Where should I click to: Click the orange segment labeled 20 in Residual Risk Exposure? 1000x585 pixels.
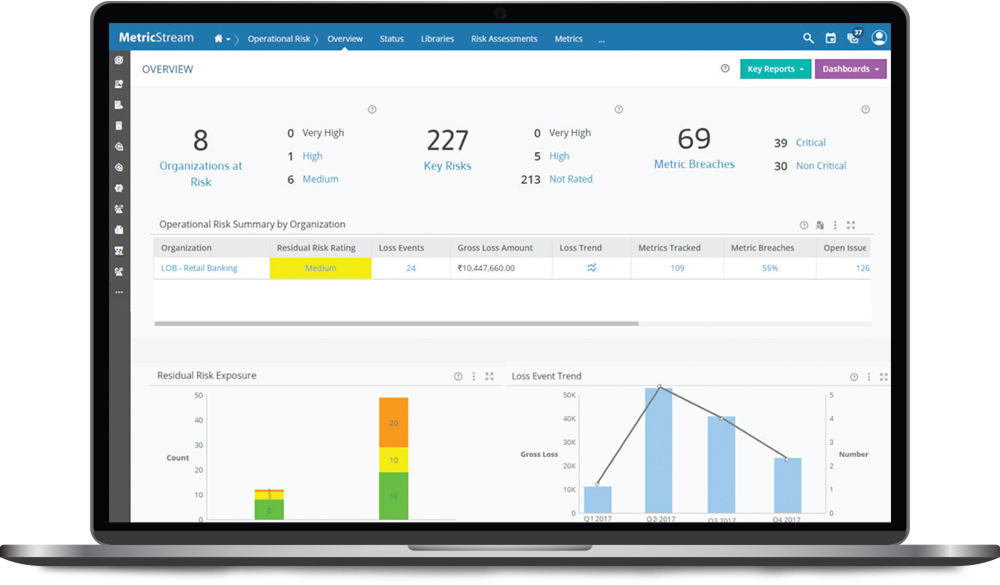(393, 422)
